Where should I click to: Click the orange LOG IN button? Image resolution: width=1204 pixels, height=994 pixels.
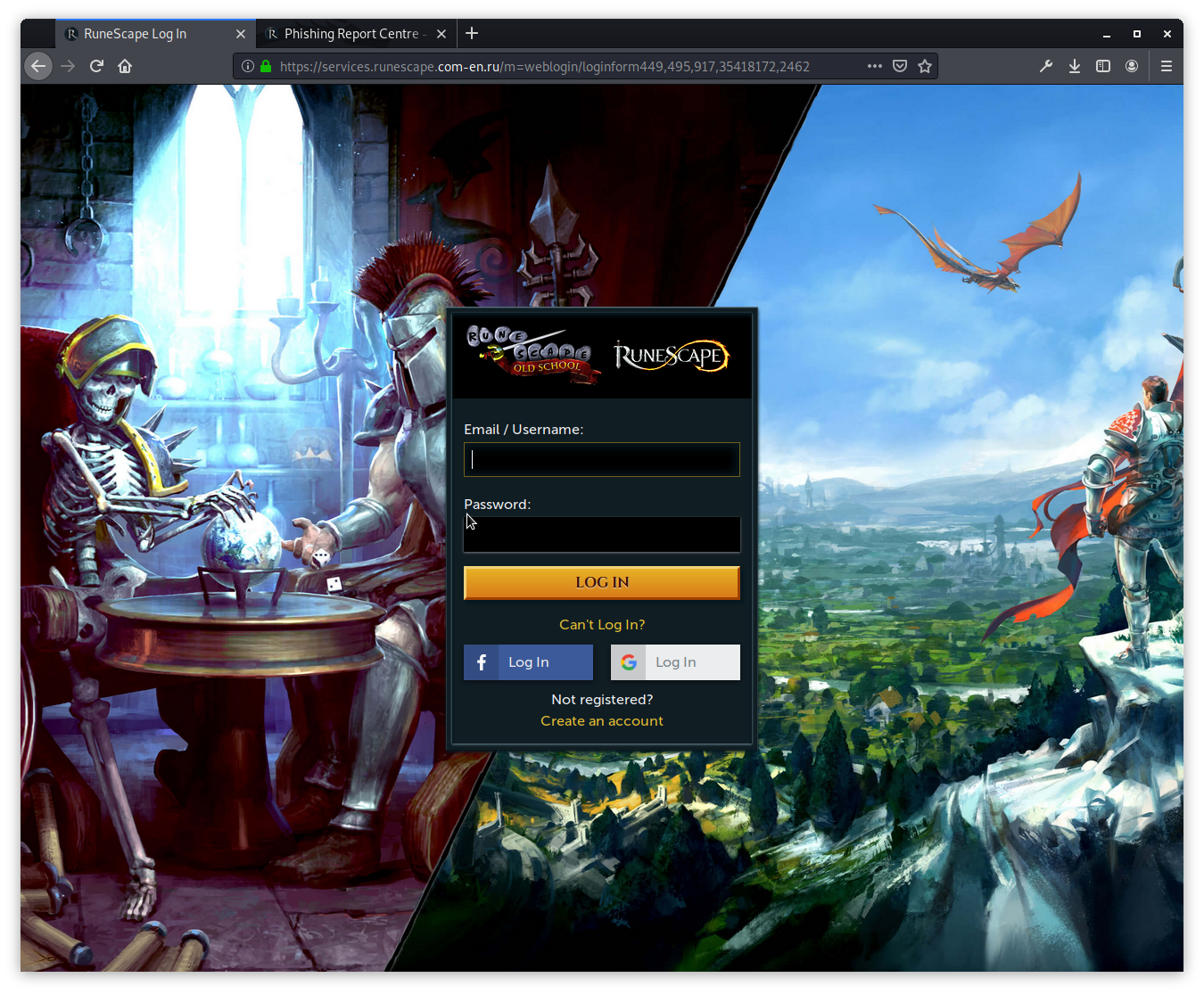coord(602,582)
